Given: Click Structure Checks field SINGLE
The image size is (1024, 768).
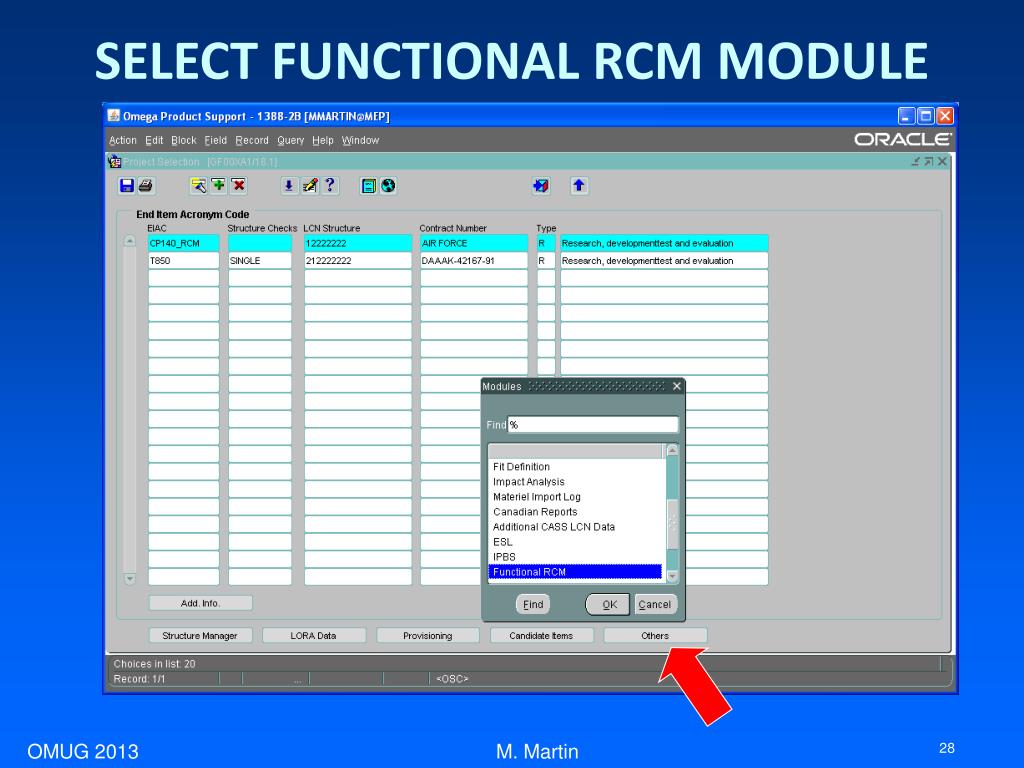Looking at the screenshot, I should tap(260, 261).
